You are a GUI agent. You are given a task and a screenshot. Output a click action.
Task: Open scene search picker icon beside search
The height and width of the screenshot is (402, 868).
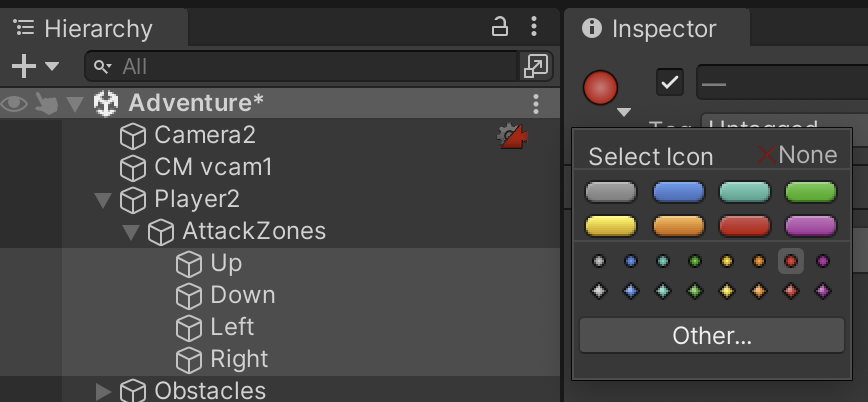point(536,66)
